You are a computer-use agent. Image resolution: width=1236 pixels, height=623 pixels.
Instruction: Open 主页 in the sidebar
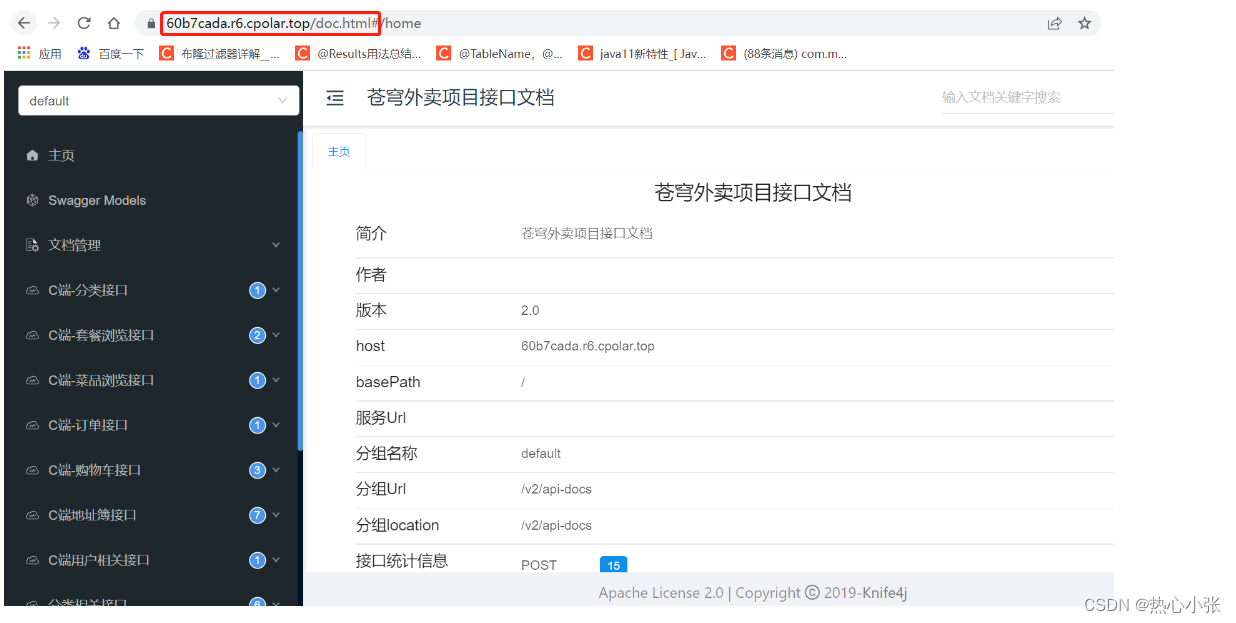tap(151, 155)
